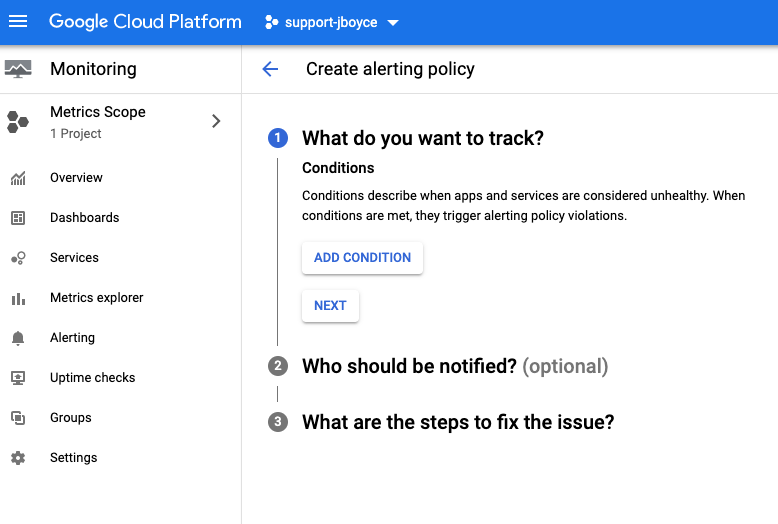Click the Metrics explorer bar-chart icon
The image size is (778, 524).
click(x=18, y=298)
